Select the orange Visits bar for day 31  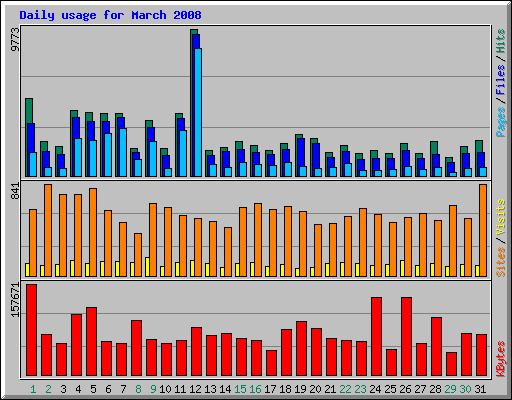(x=483, y=230)
